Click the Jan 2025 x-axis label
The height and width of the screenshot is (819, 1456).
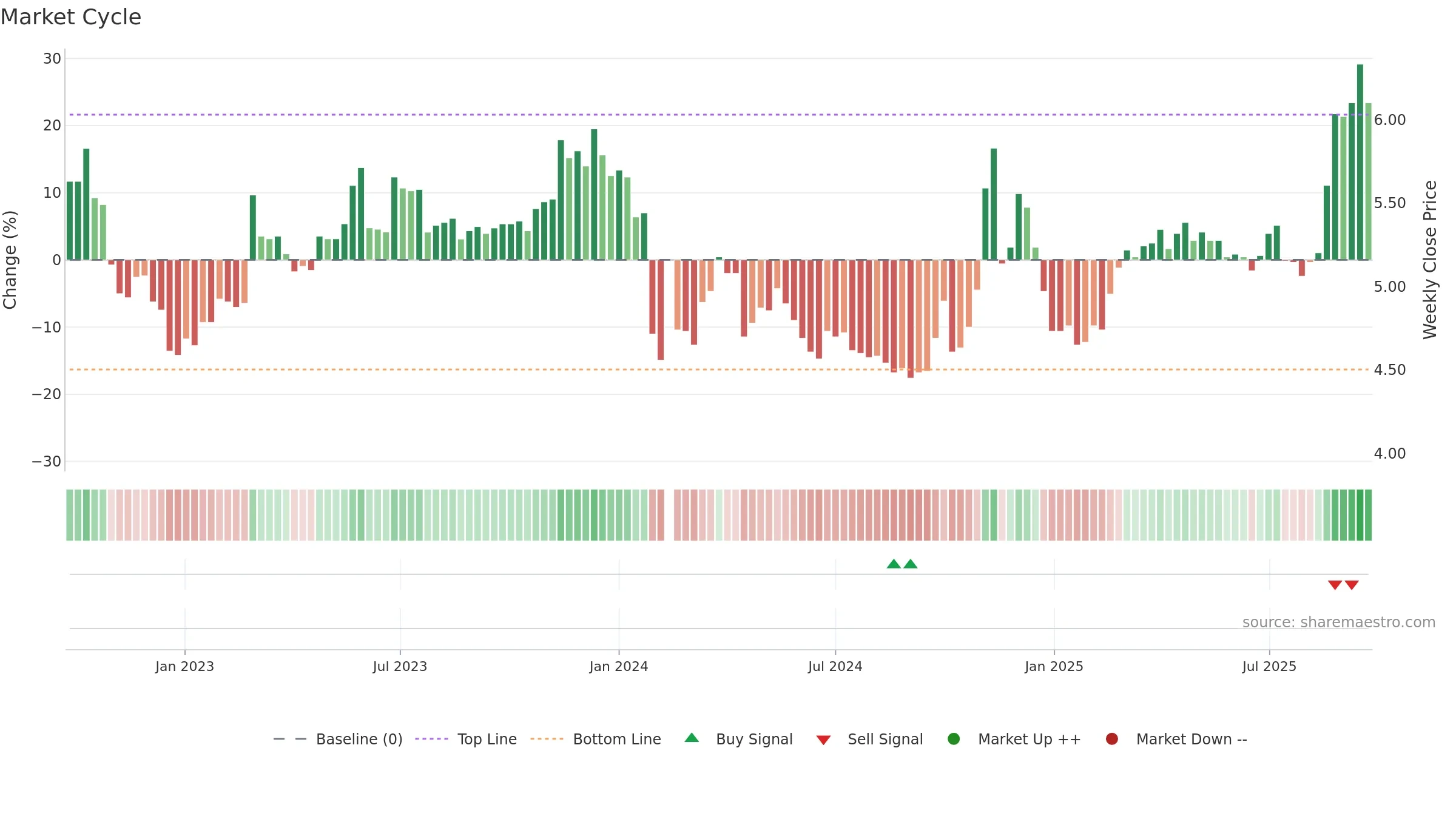point(1054,667)
